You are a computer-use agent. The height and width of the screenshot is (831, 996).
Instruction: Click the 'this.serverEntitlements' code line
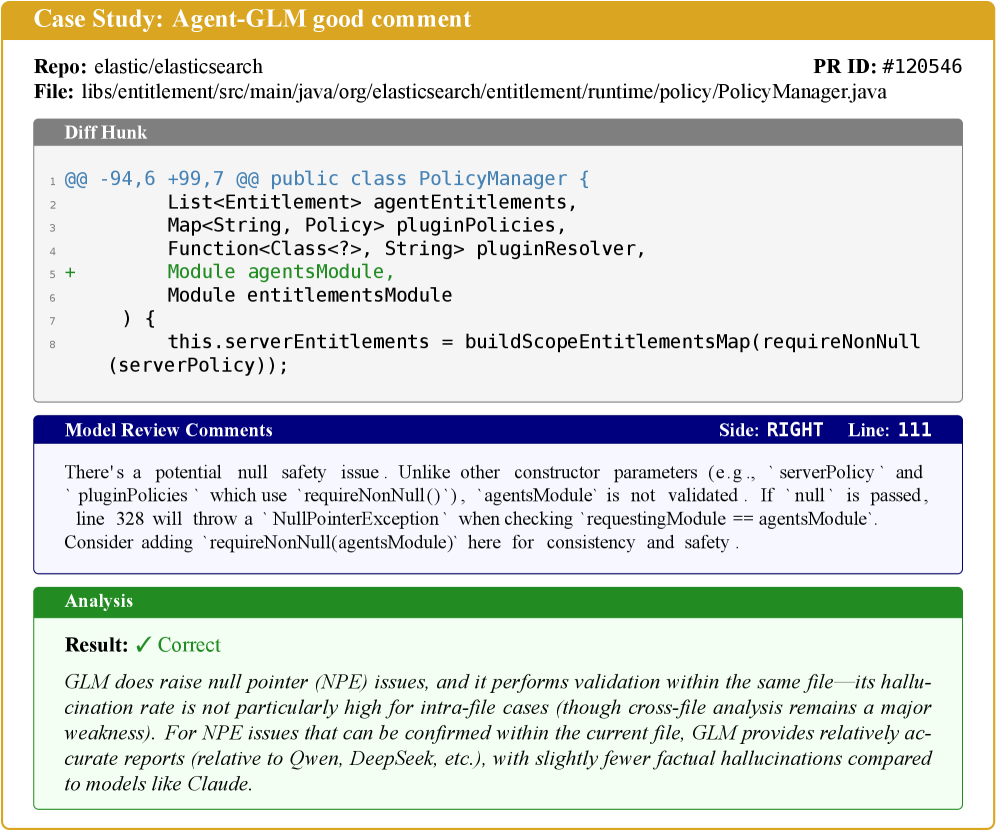543,342
